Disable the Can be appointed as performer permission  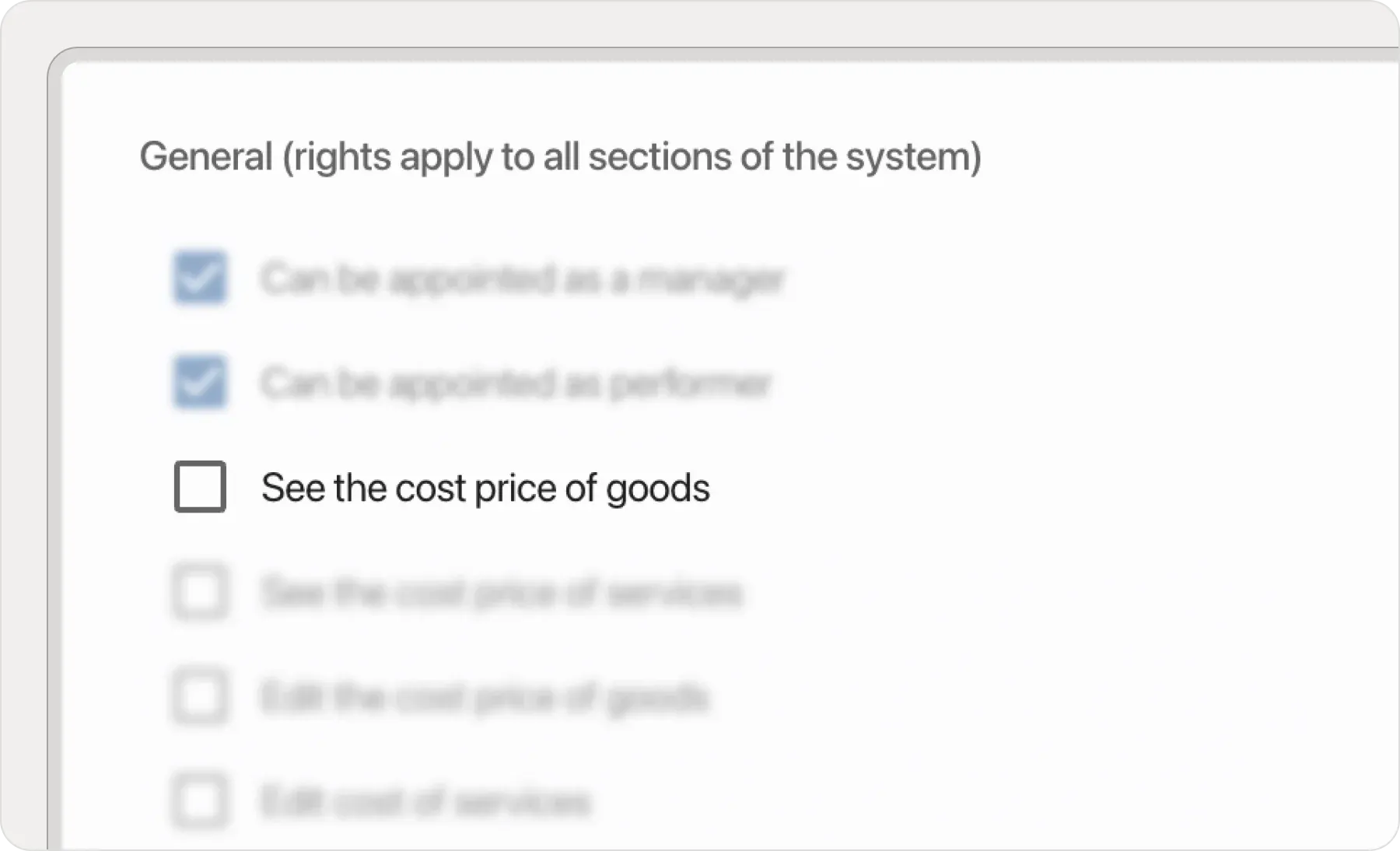199,382
